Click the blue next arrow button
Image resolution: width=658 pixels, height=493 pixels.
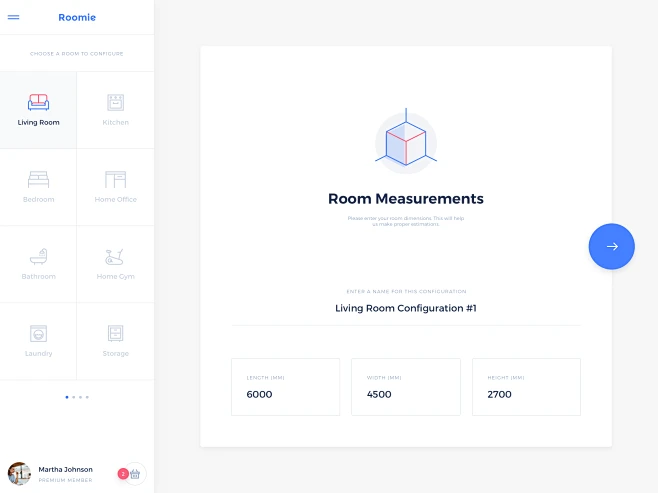[x=611, y=246]
